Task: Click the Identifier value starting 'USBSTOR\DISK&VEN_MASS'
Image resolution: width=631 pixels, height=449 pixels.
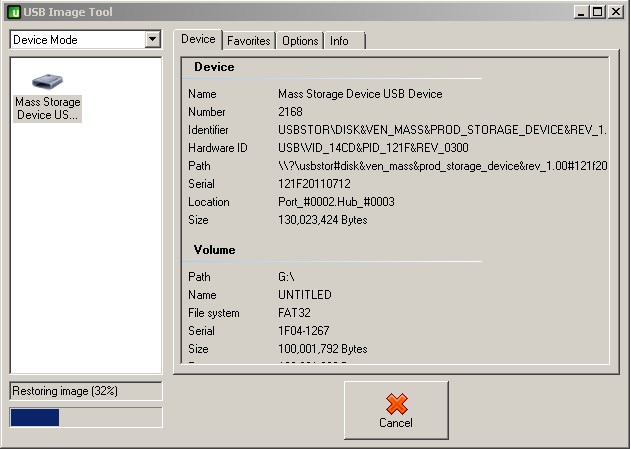Action: 442,130
